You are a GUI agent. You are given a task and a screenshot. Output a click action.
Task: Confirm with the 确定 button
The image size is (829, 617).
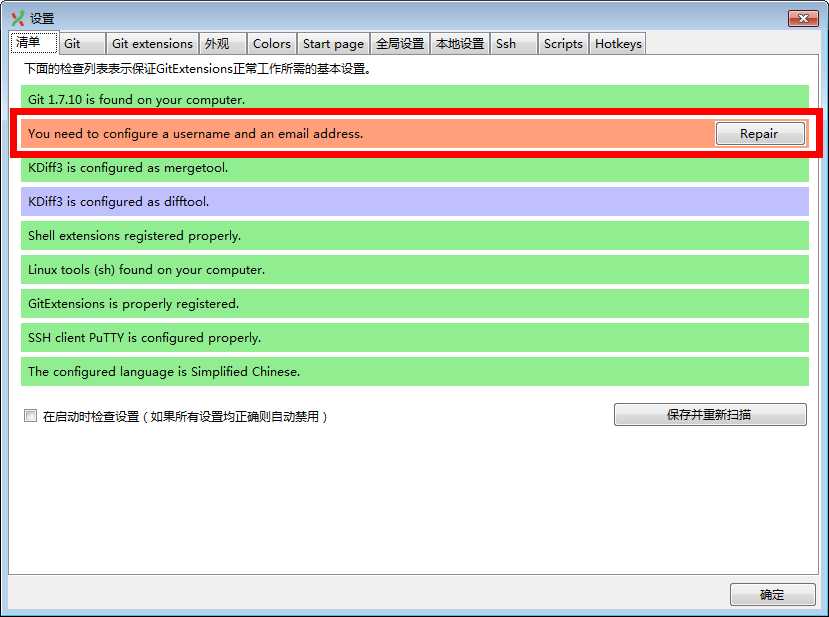point(772,595)
